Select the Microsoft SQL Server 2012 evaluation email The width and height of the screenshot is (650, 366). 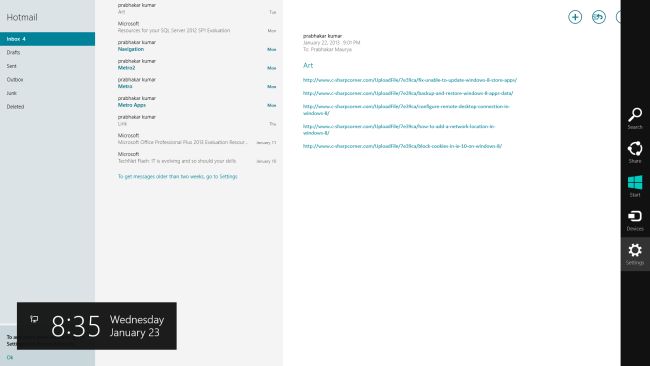click(197, 27)
